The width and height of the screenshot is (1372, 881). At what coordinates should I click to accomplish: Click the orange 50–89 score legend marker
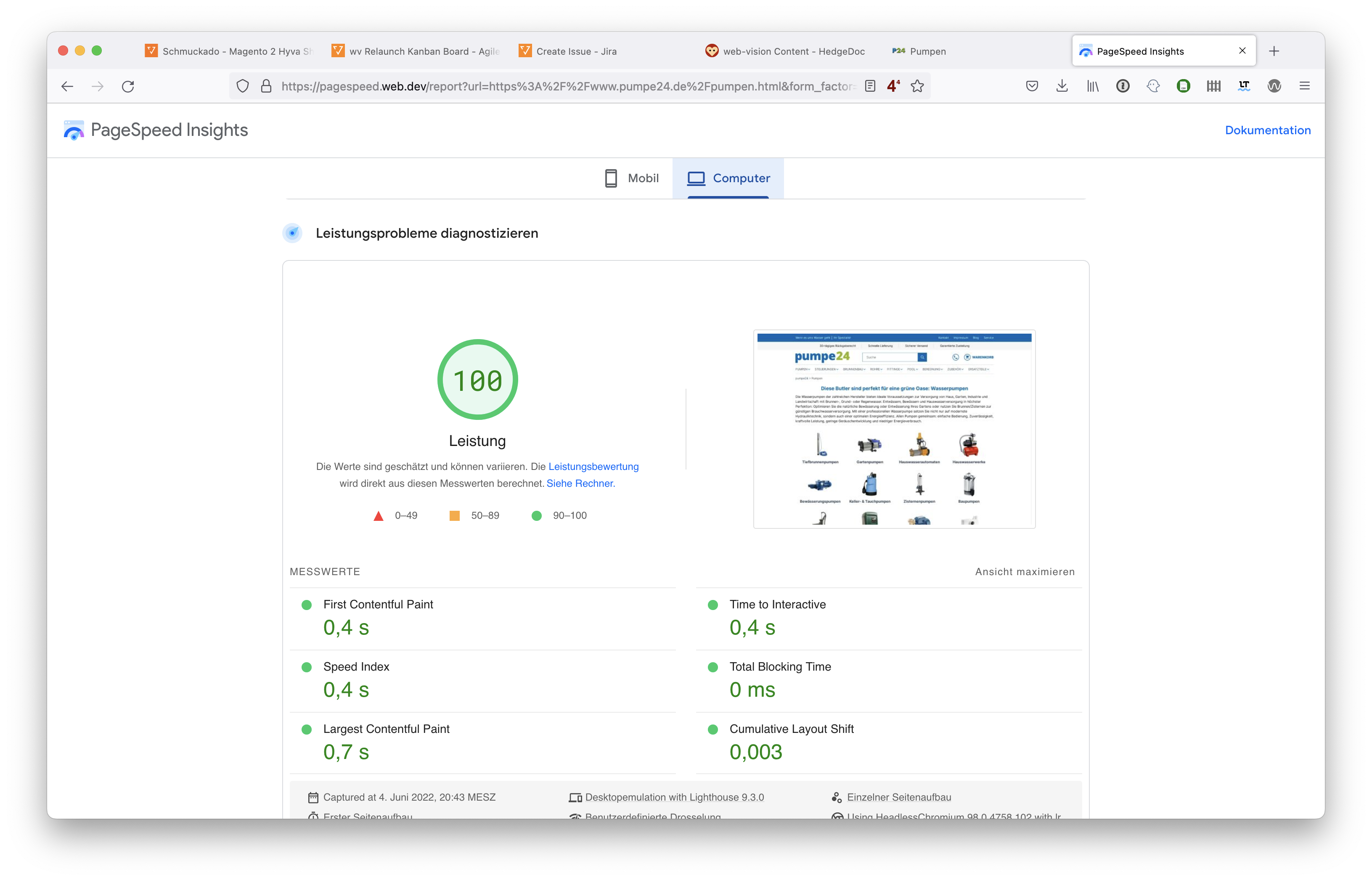coord(455,515)
